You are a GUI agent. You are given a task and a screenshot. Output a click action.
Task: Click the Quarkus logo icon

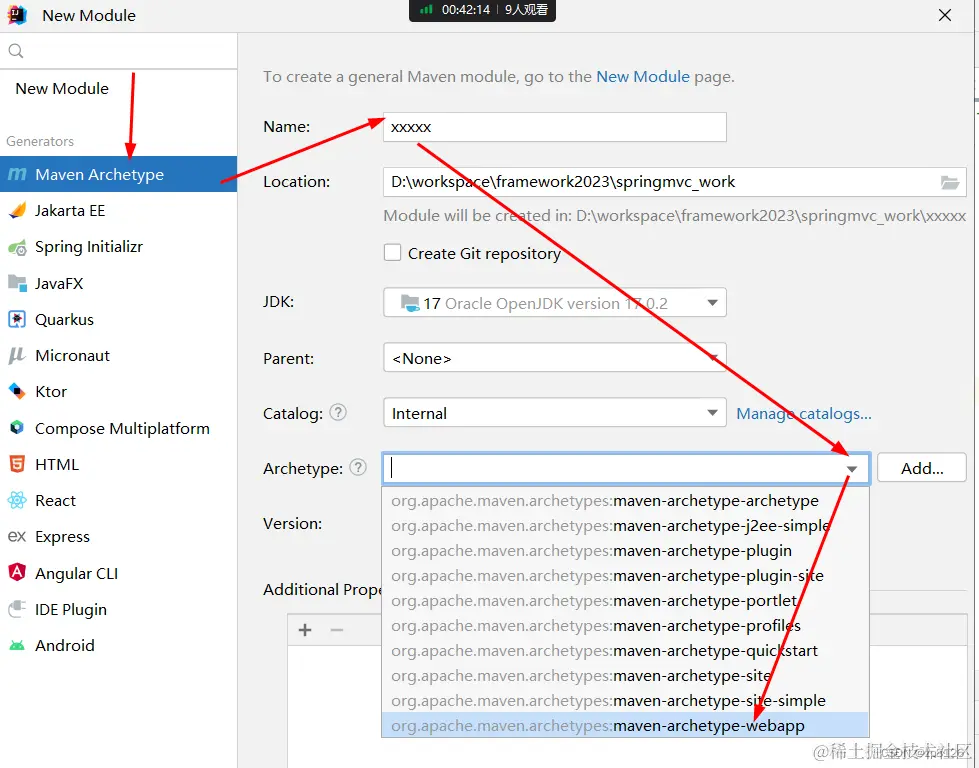[x=17, y=320]
